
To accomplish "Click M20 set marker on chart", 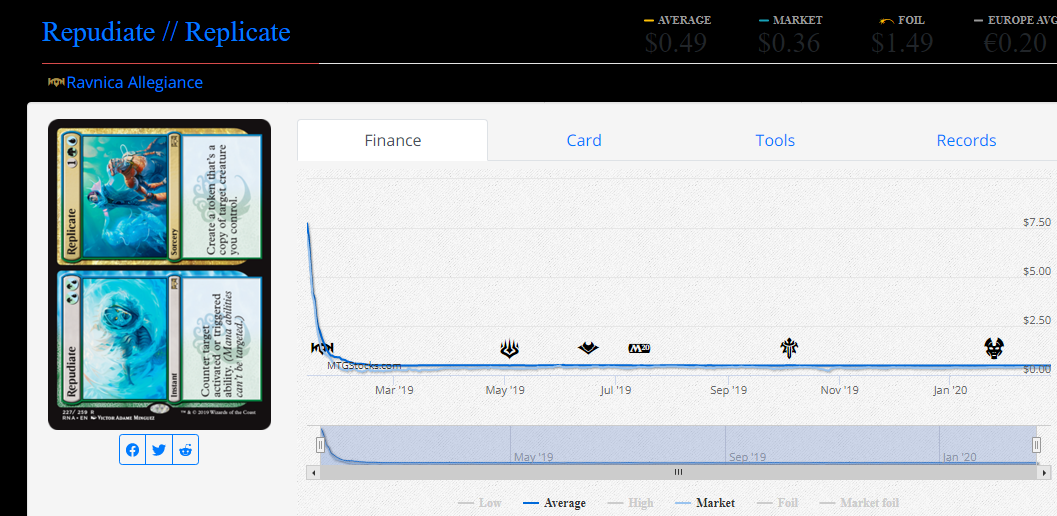I will coord(639,349).
